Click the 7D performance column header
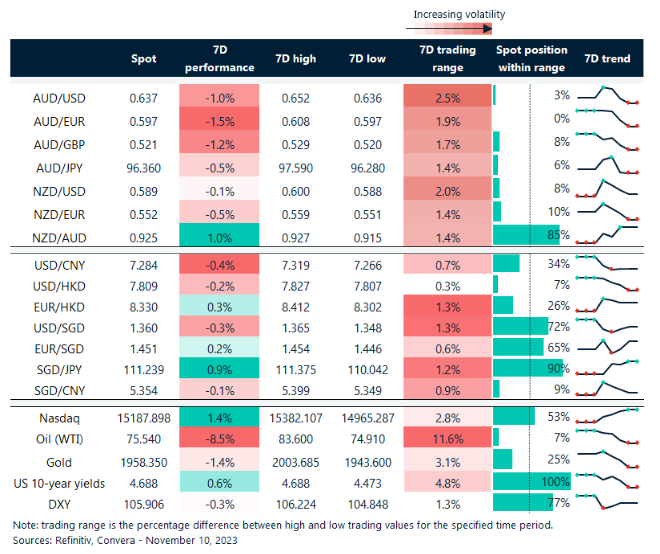 click(x=218, y=59)
